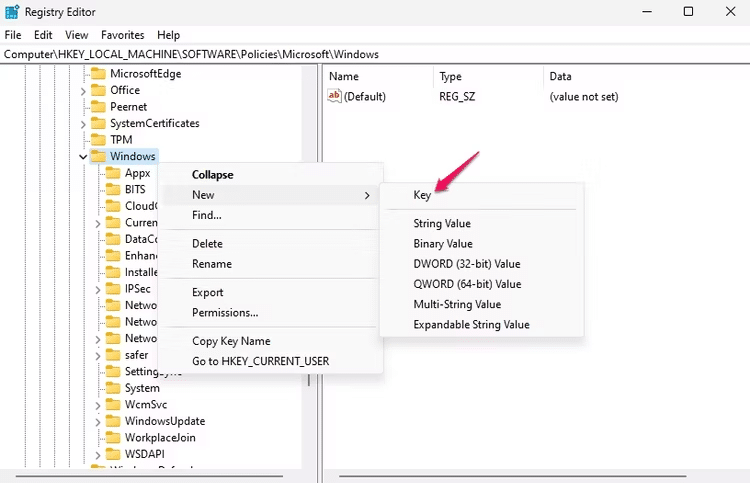The height and width of the screenshot is (483, 750).
Task: Choose Key from the New submenu
Action: click(422, 195)
